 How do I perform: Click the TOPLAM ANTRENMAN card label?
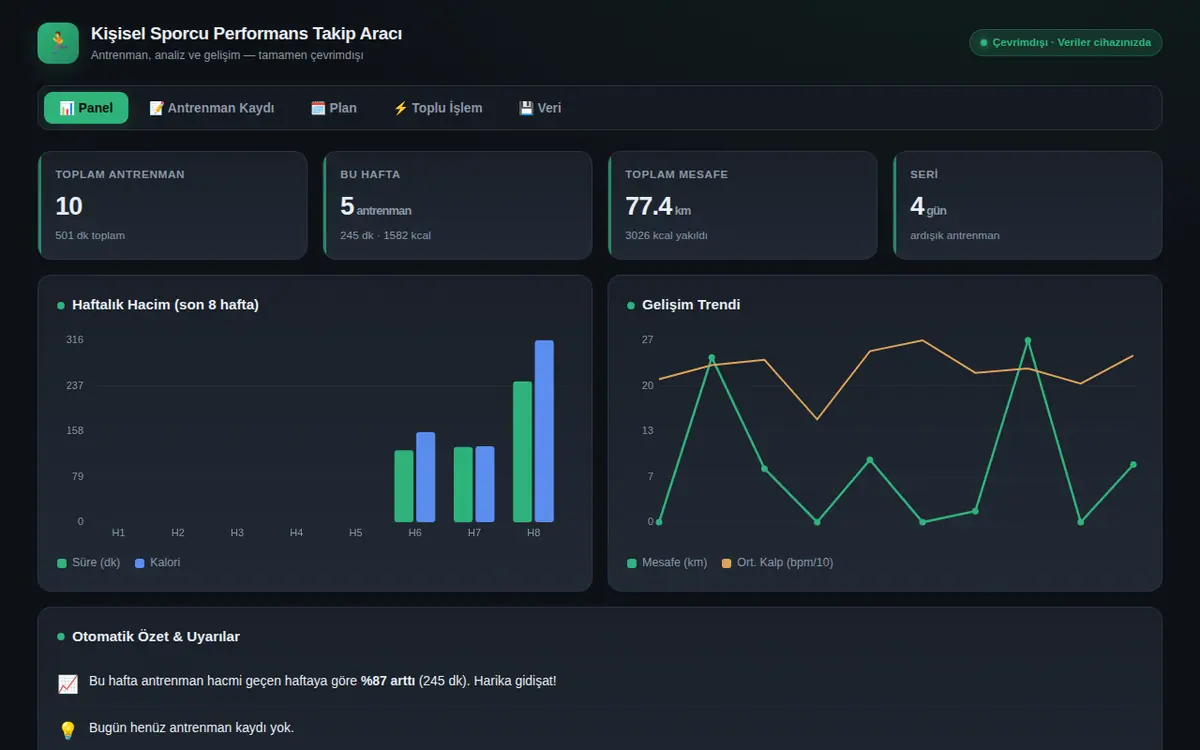pos(120,174)
